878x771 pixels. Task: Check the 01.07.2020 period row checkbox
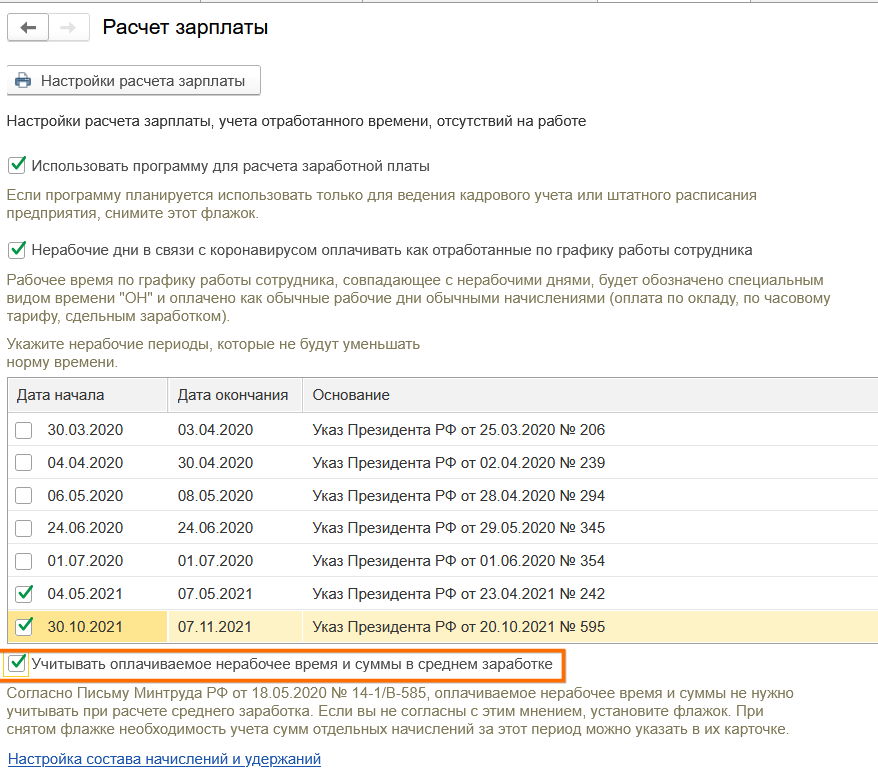[x=24, y=561]
